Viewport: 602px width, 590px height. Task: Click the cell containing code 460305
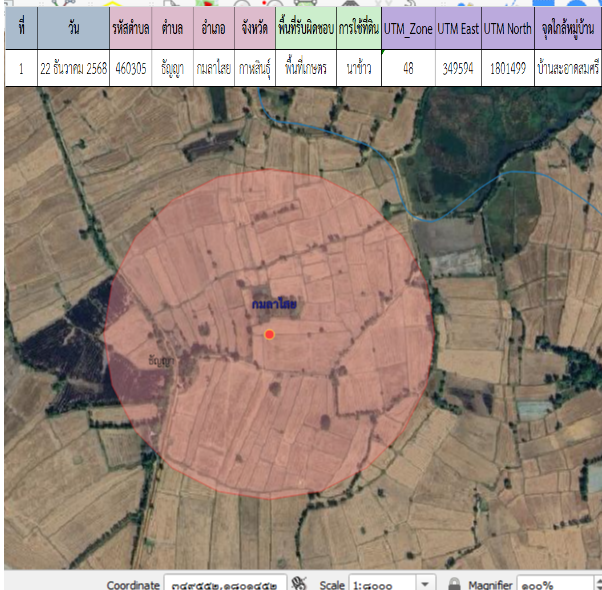(131, 69)
